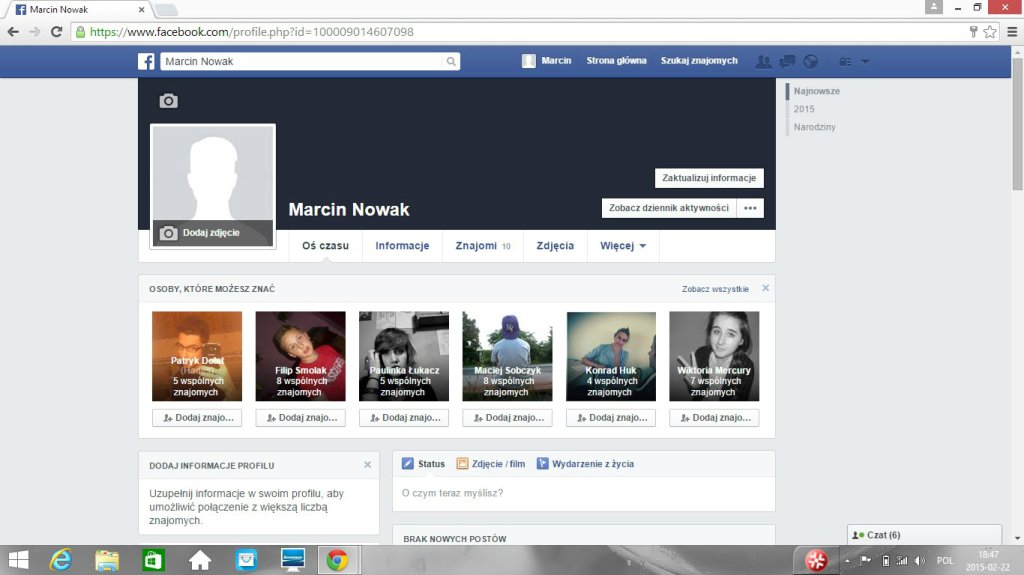The image size is (1024, 575).
Task: Open friend requests icon in top bar
Action: coord(763,61)
